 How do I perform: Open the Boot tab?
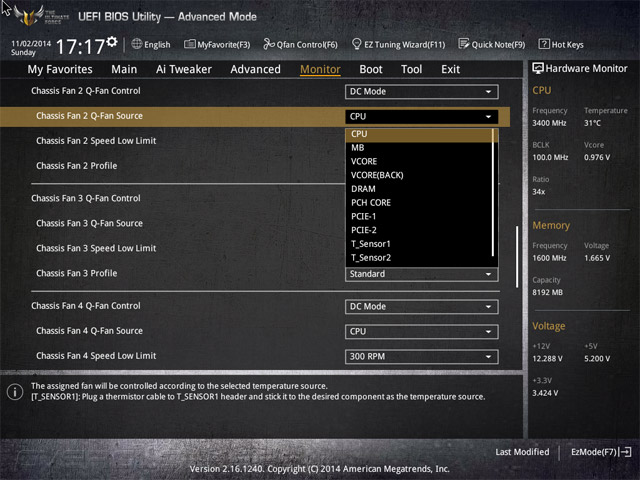(371, 69)
